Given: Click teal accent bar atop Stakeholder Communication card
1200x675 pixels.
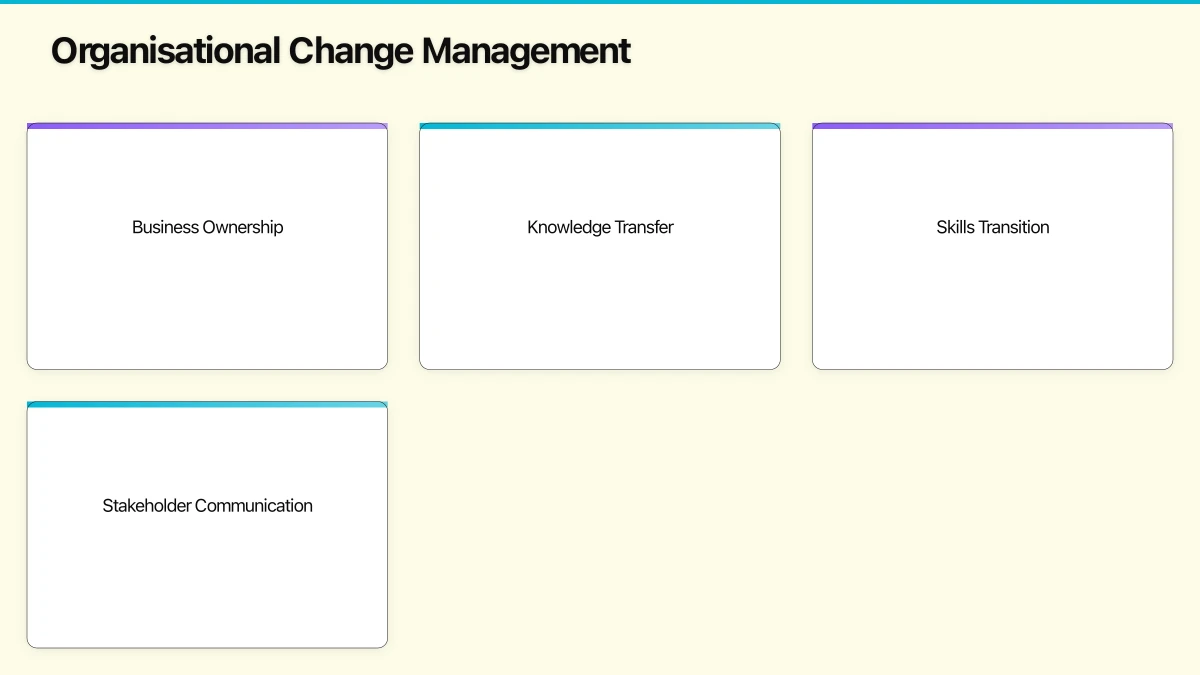Looking at the screenshot, I should pos(207,405).
